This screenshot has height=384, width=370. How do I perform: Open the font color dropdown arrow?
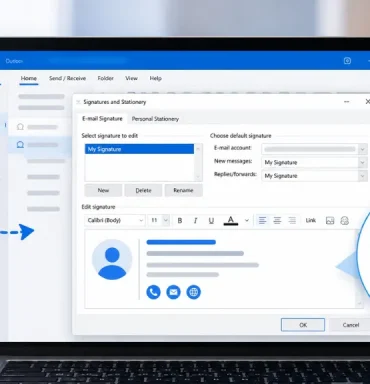247,220
